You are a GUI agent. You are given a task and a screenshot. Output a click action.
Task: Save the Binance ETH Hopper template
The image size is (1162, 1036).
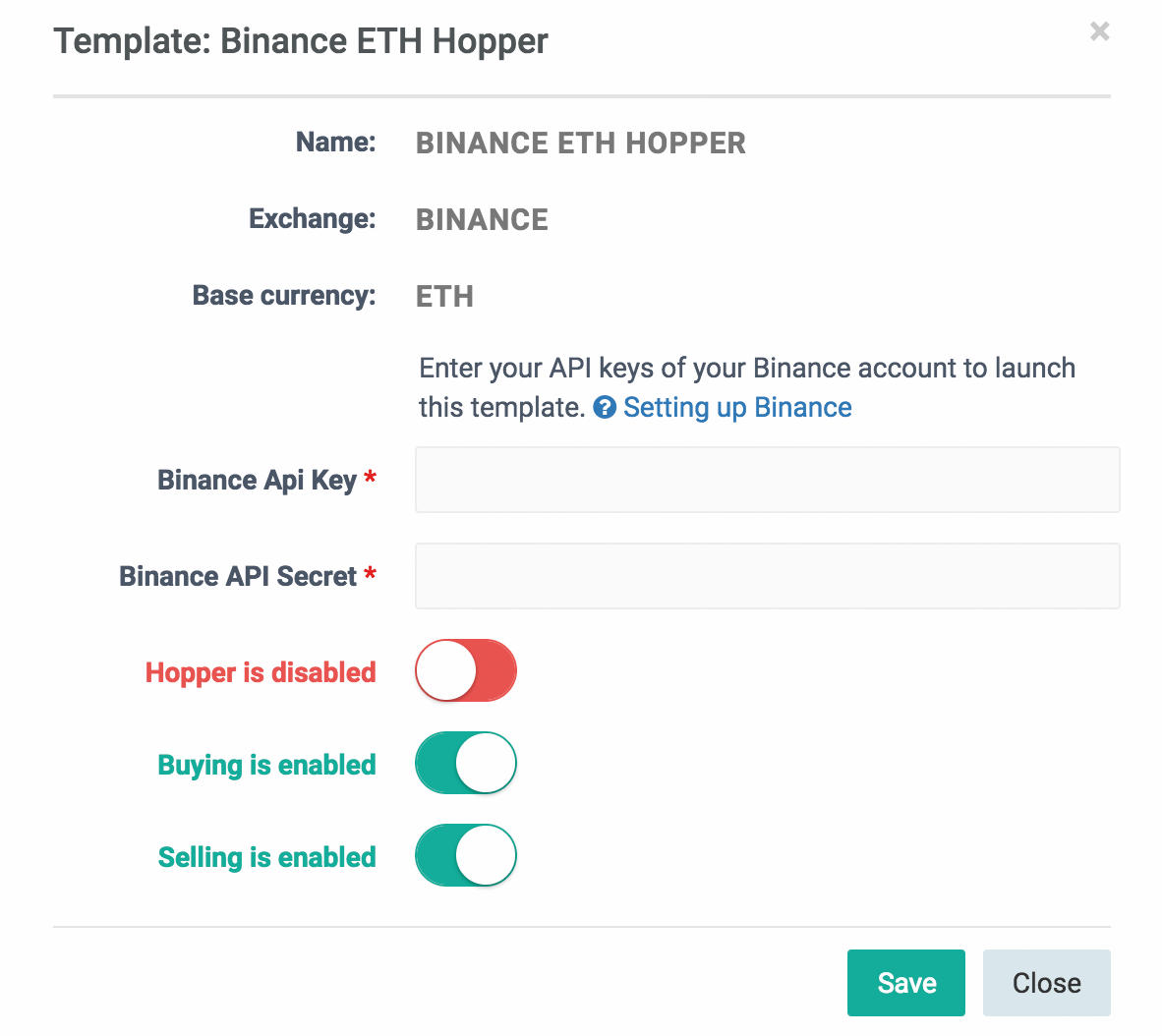pos(905,983)
